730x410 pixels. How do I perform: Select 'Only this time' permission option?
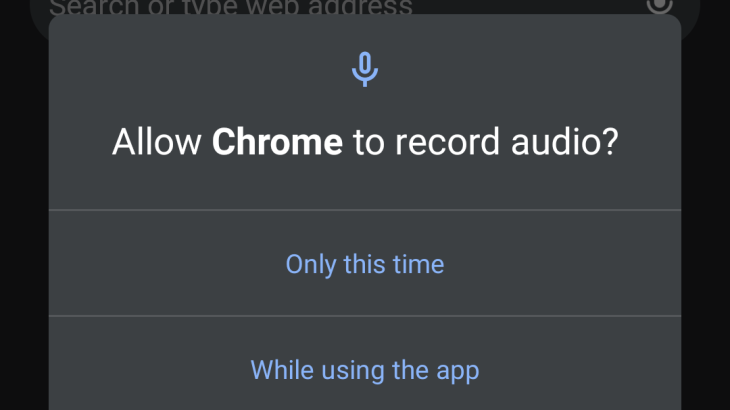tap(365, 264)
